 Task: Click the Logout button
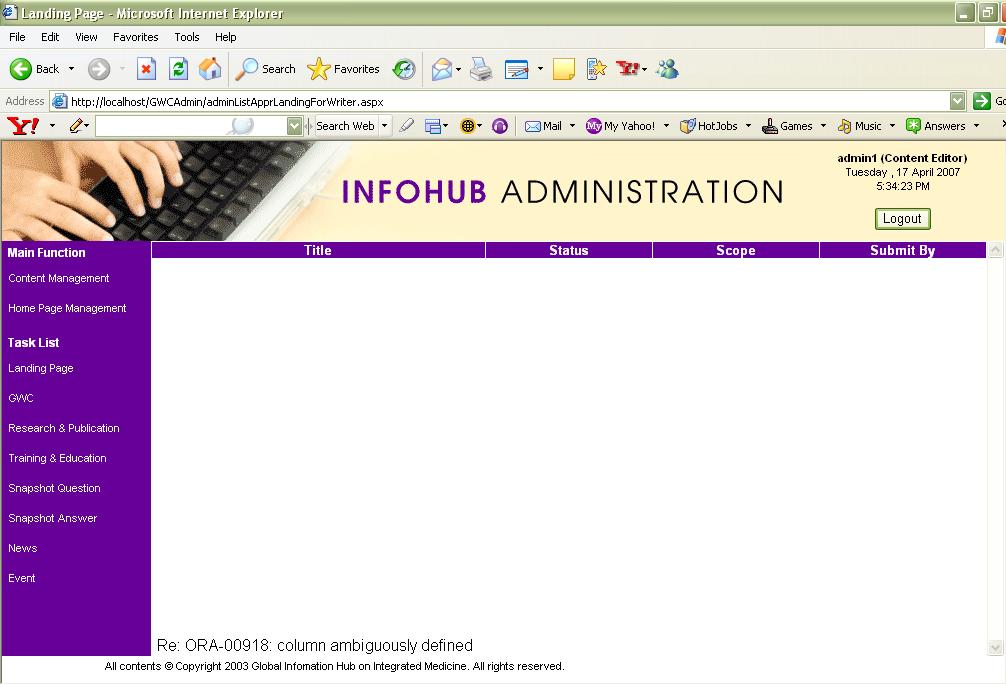pos(902,219)
